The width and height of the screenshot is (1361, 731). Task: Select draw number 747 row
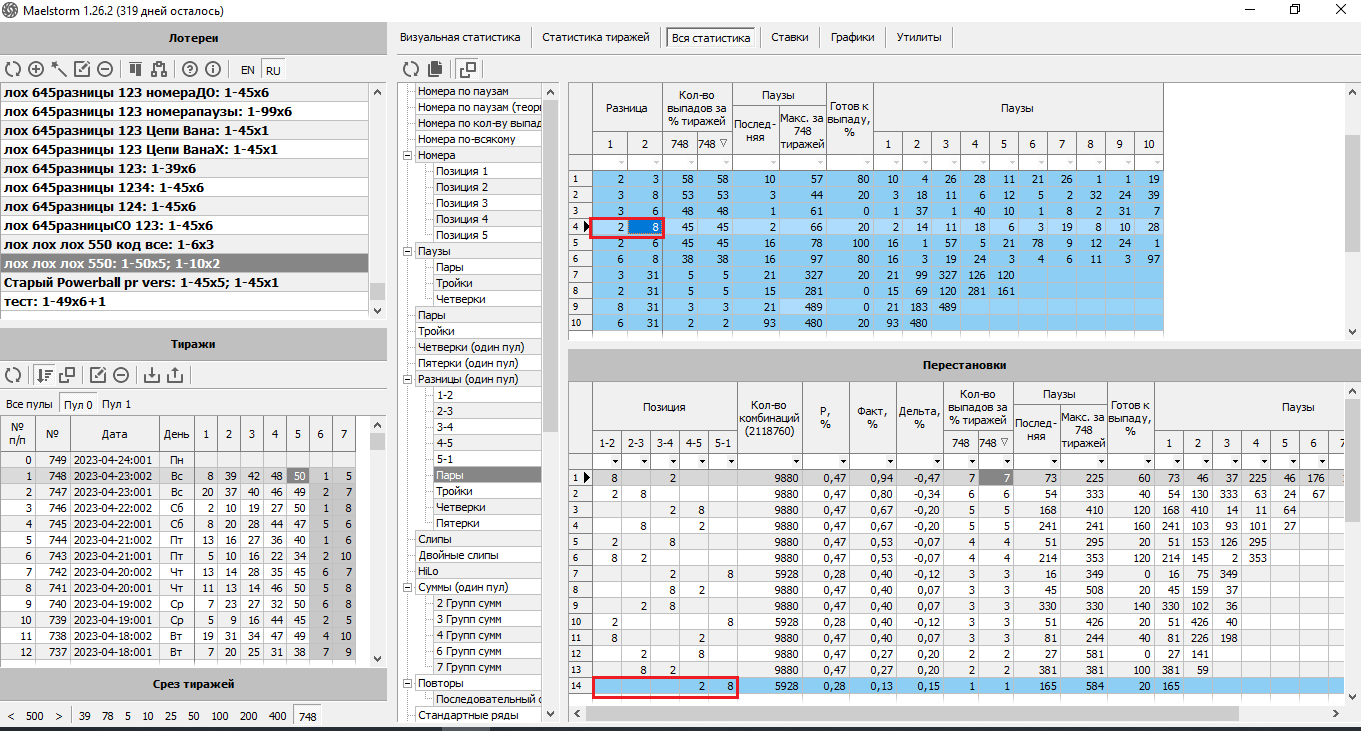(x=185, y=492)
